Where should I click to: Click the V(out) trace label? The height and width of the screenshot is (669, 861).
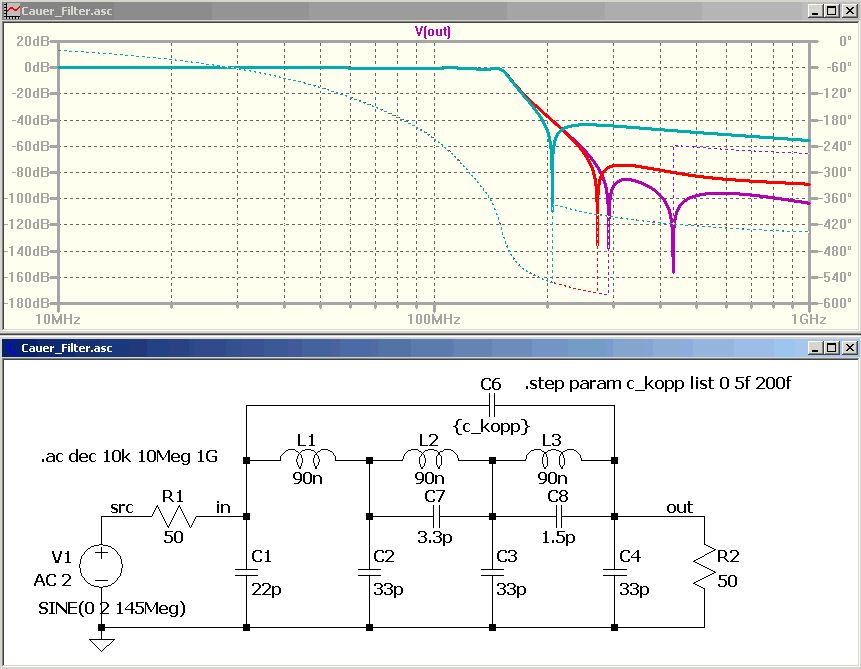433,31
